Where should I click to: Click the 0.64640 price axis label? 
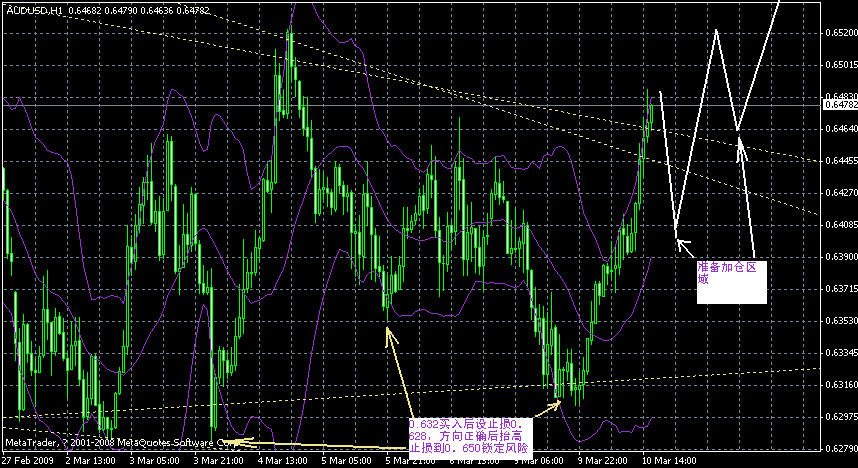(x=842, y=129)
